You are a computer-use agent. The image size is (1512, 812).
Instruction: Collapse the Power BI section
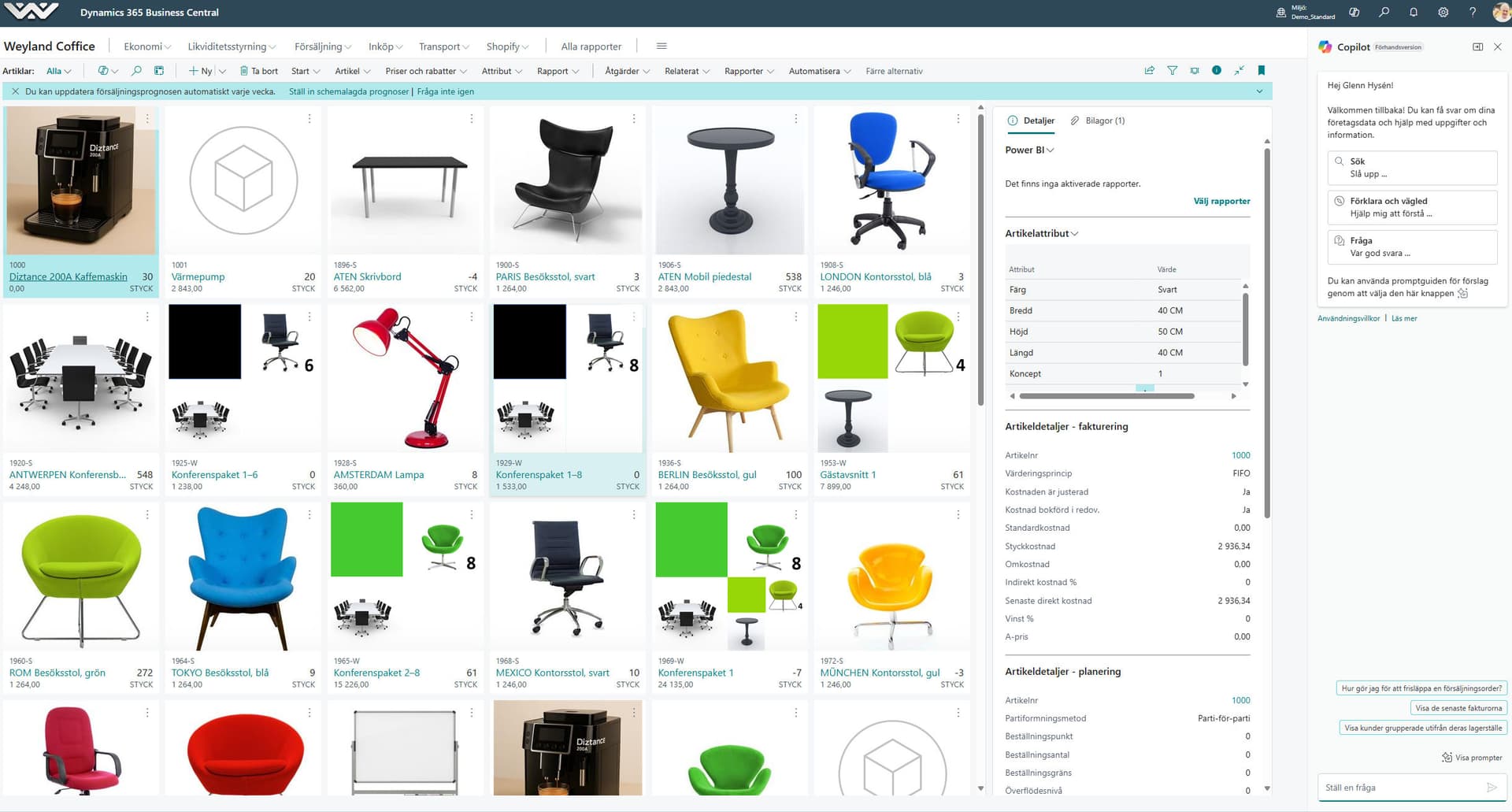click(1029, 150)
